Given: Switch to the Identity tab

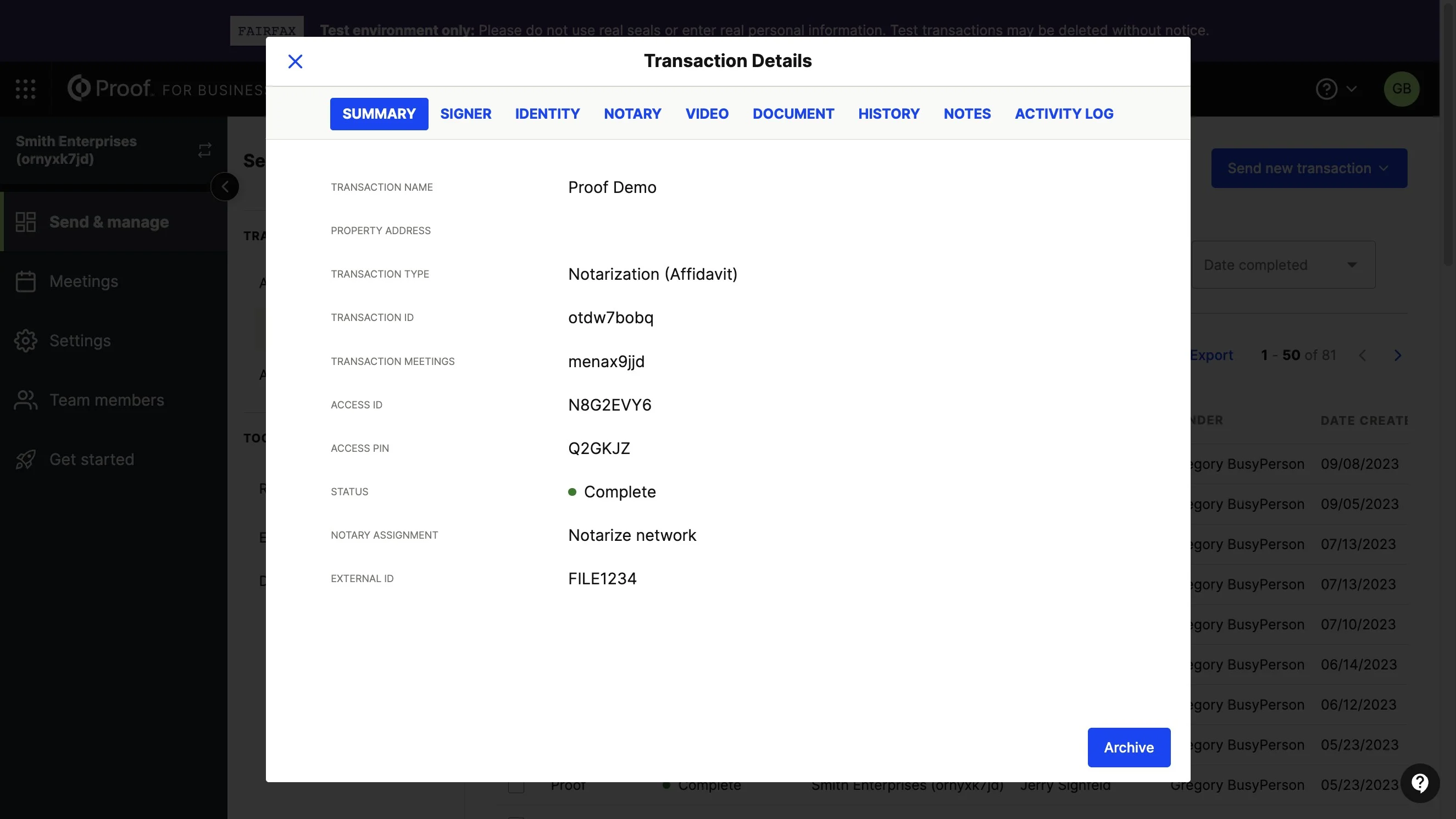Looking at the screenshot, I should click(547, 114).
